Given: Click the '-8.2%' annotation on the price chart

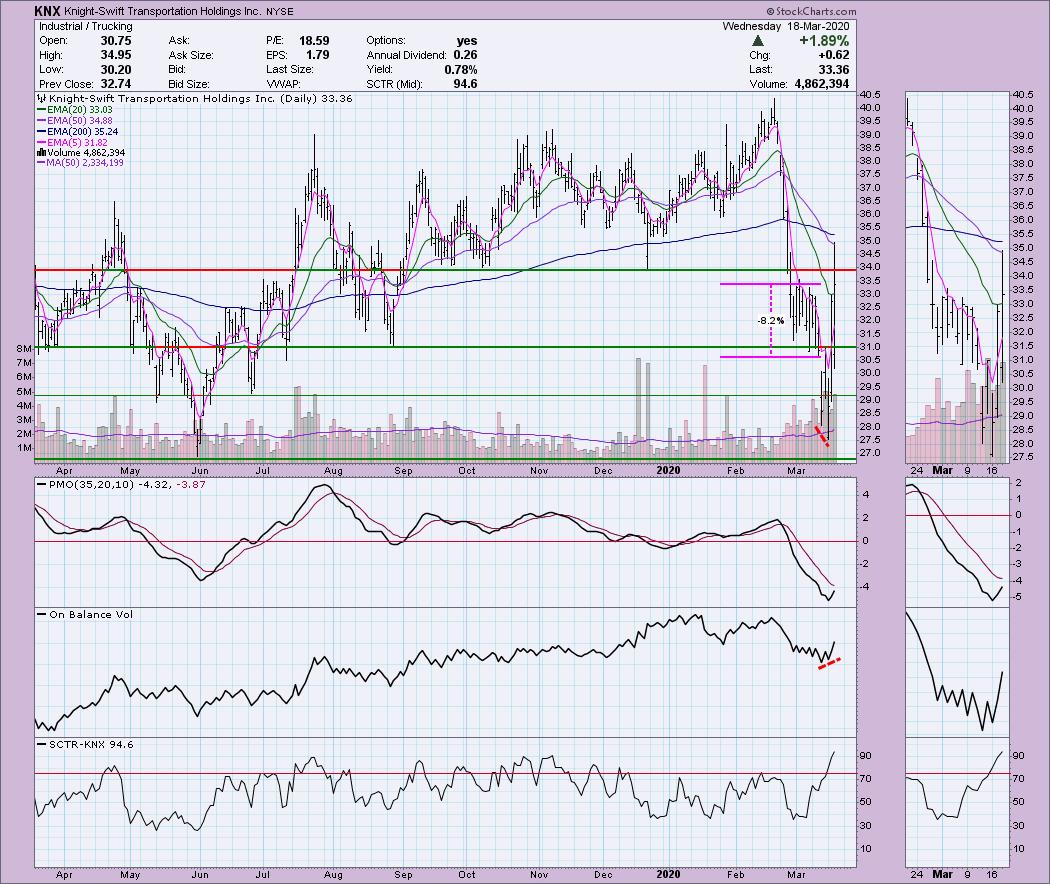Looking at the screenshot, I should tap(770, 321).
